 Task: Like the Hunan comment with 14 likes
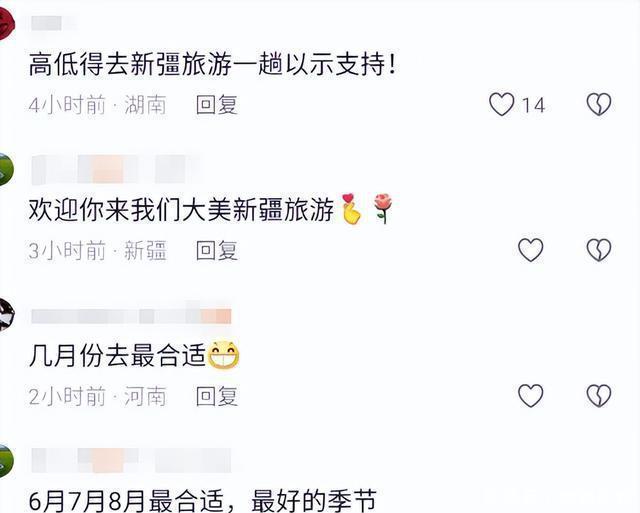click(502, 104)
